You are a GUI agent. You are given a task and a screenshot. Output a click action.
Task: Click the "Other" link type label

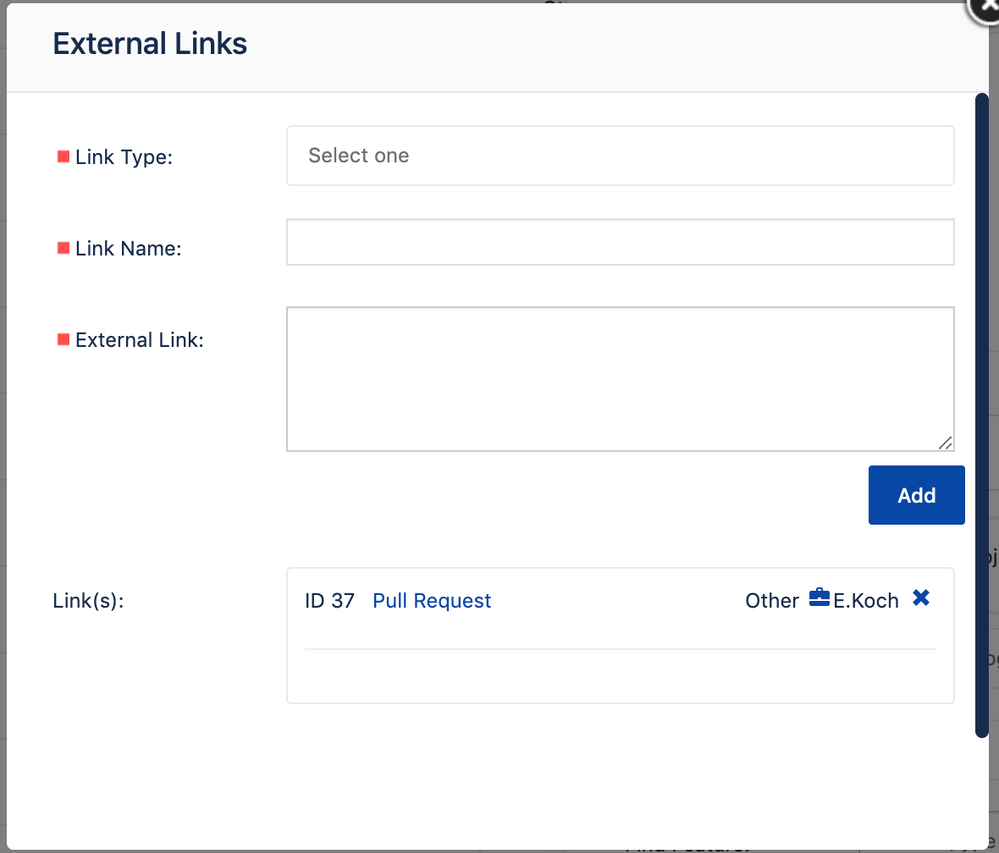click(771, 601)
